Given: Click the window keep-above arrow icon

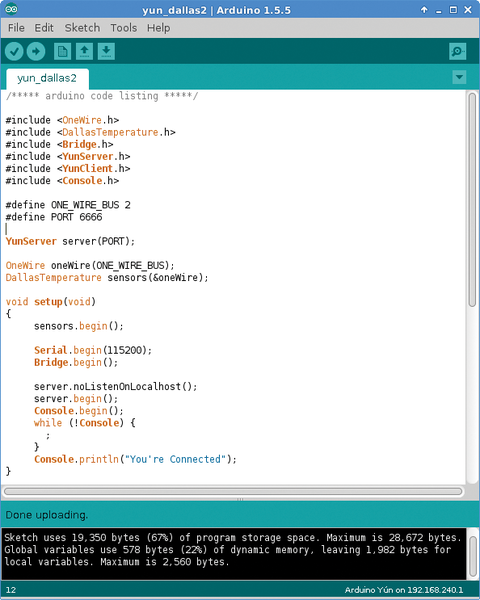Looking at the screenshot, I should pos(424,10).
